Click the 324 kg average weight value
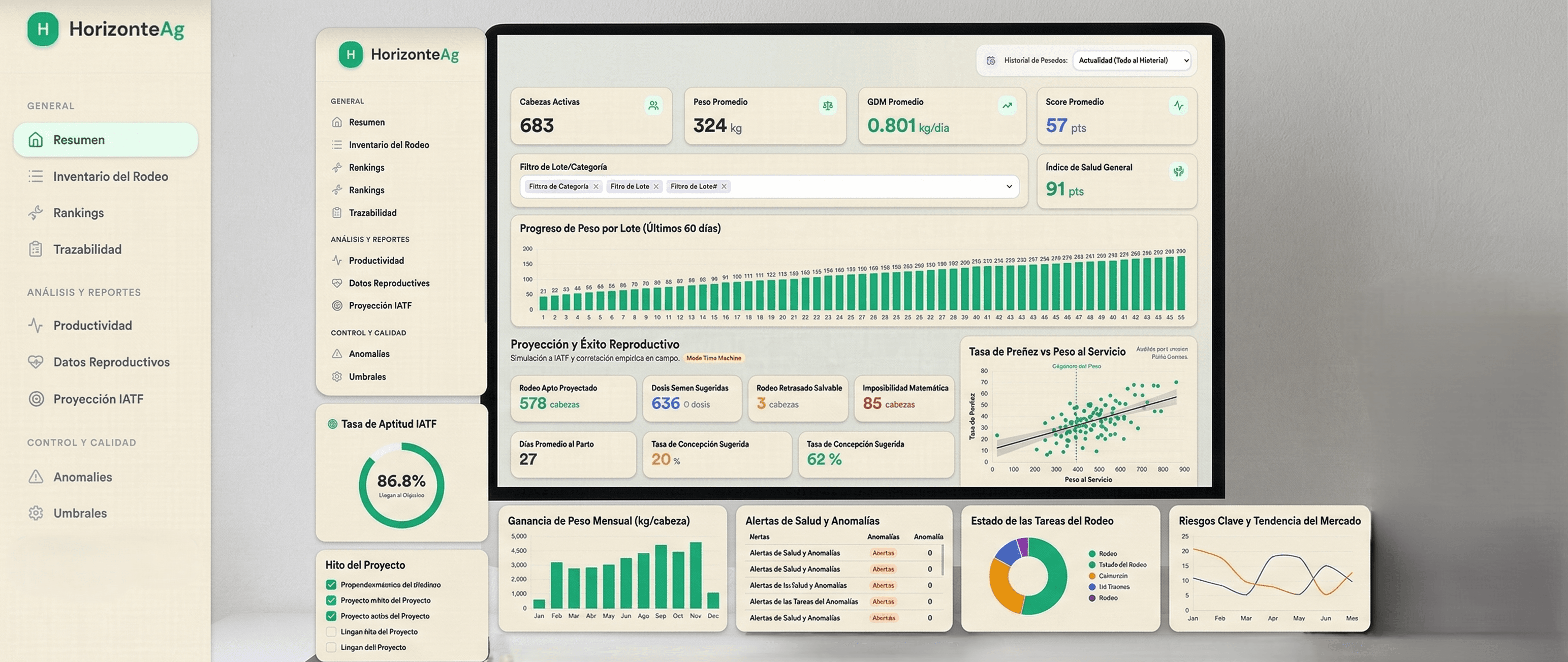 (x=717, y=126)
